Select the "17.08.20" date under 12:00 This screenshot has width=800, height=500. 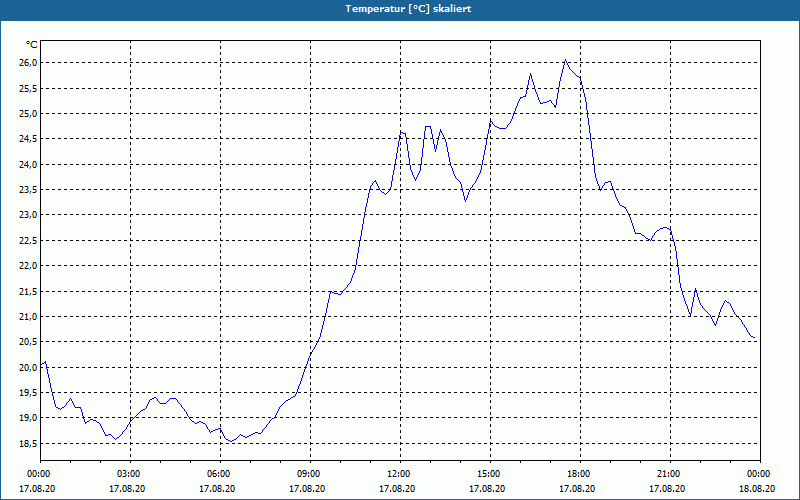tap(397, 488)
